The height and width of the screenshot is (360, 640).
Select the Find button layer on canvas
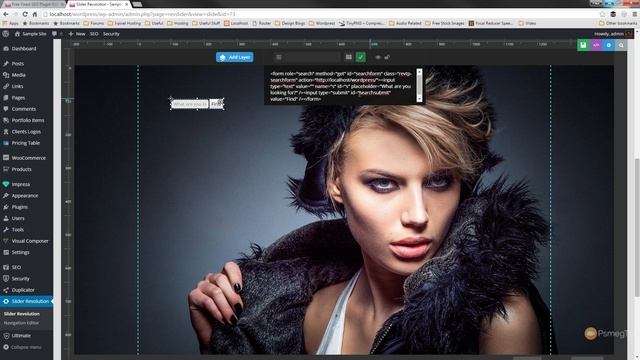pyautogui.click(x=216, y=104)
